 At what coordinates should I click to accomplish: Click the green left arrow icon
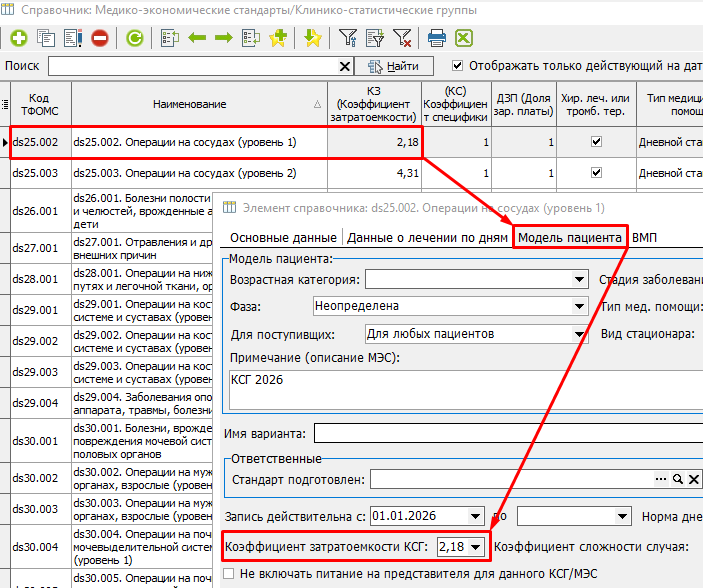(x=197, y=39)
